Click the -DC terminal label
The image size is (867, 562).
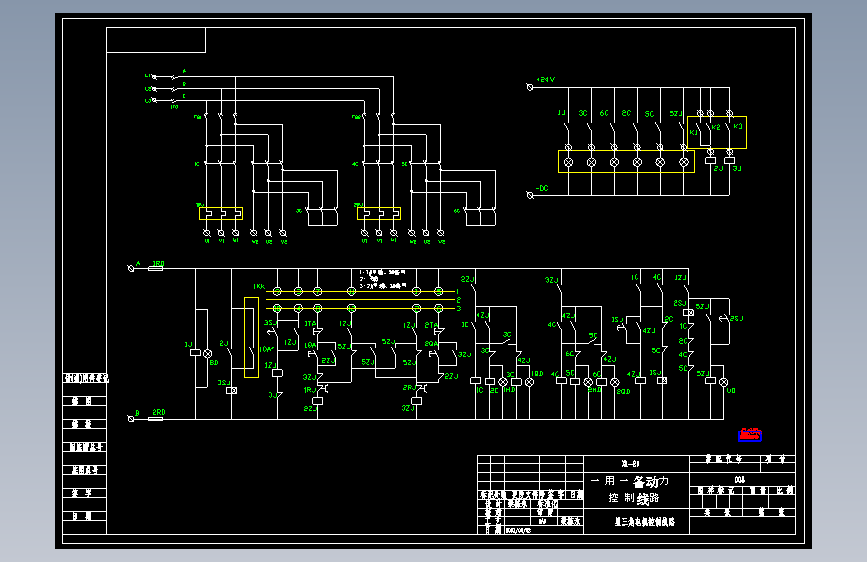542,188
